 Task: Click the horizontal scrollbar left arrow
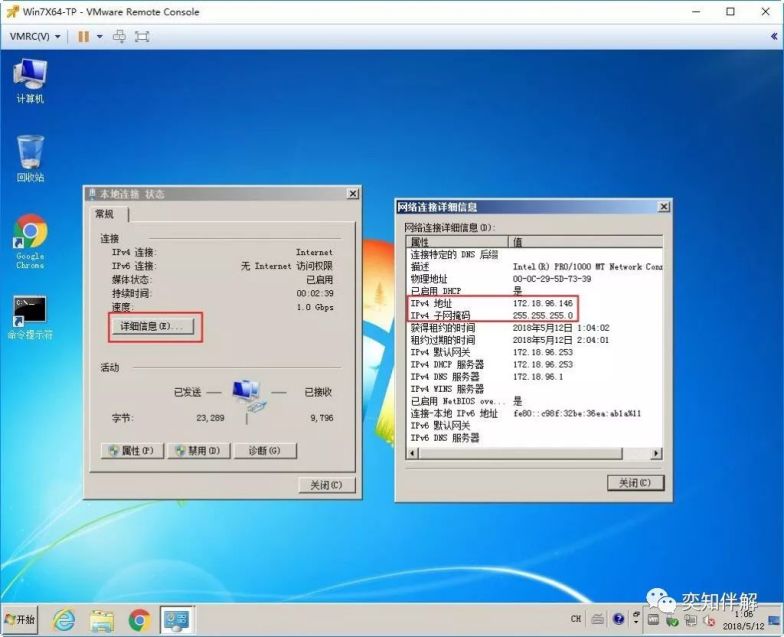coord(413,453)
